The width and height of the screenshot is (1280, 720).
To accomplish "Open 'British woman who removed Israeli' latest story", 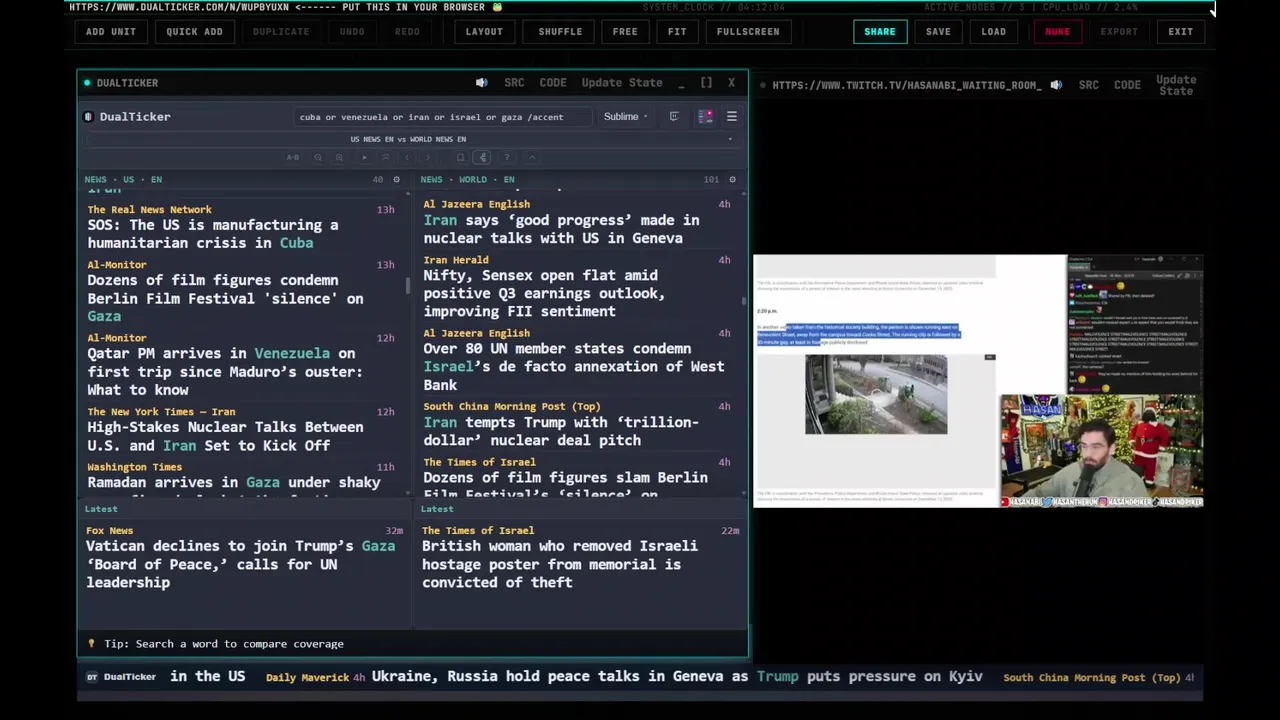I will click(560, 564).
